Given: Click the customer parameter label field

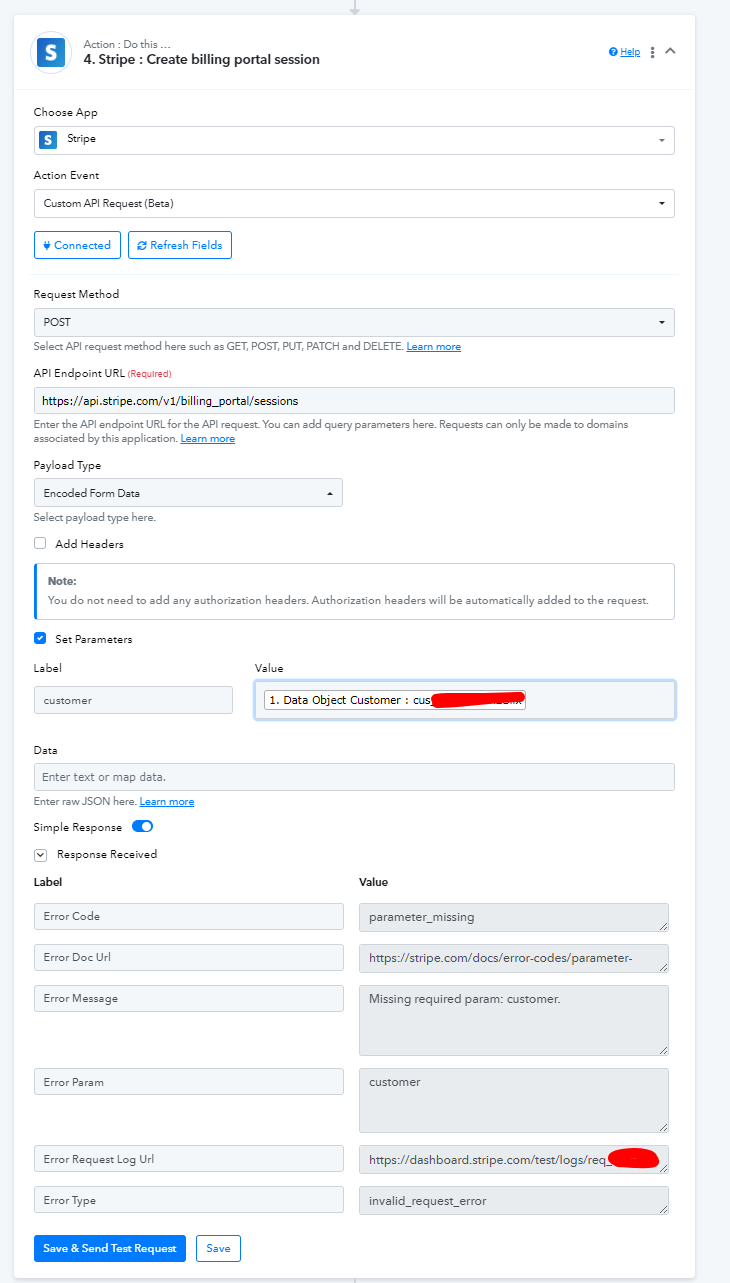Looking at the screenshot, I should [133, 700].
